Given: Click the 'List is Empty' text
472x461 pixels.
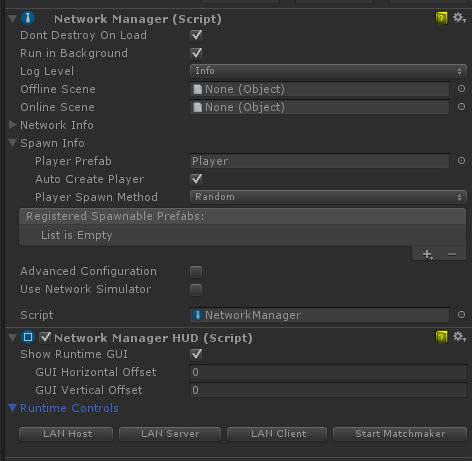Looking at the screenshot, I should tap(77, 235).
